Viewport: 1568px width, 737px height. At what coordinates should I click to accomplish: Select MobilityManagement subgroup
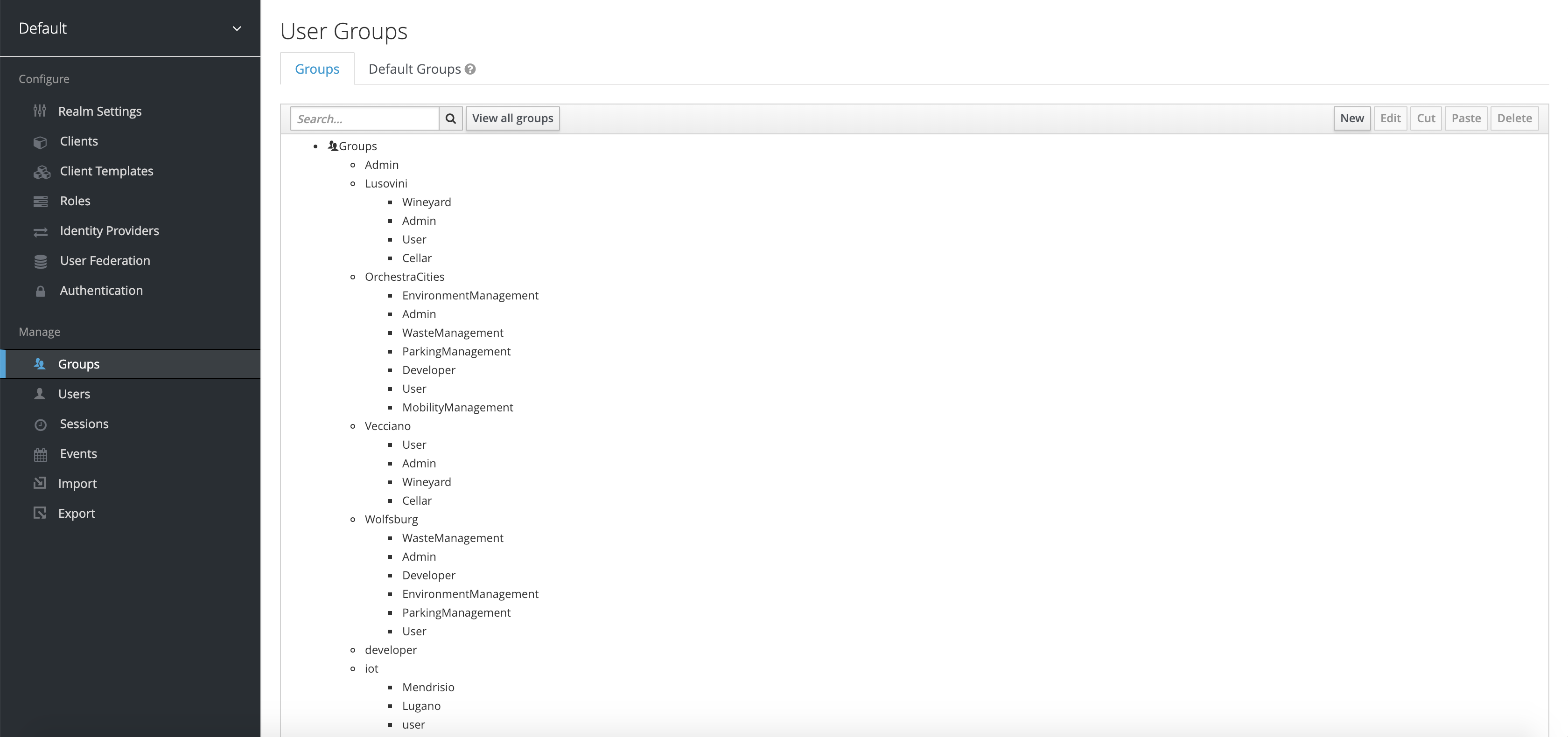[x=457, y=408]
